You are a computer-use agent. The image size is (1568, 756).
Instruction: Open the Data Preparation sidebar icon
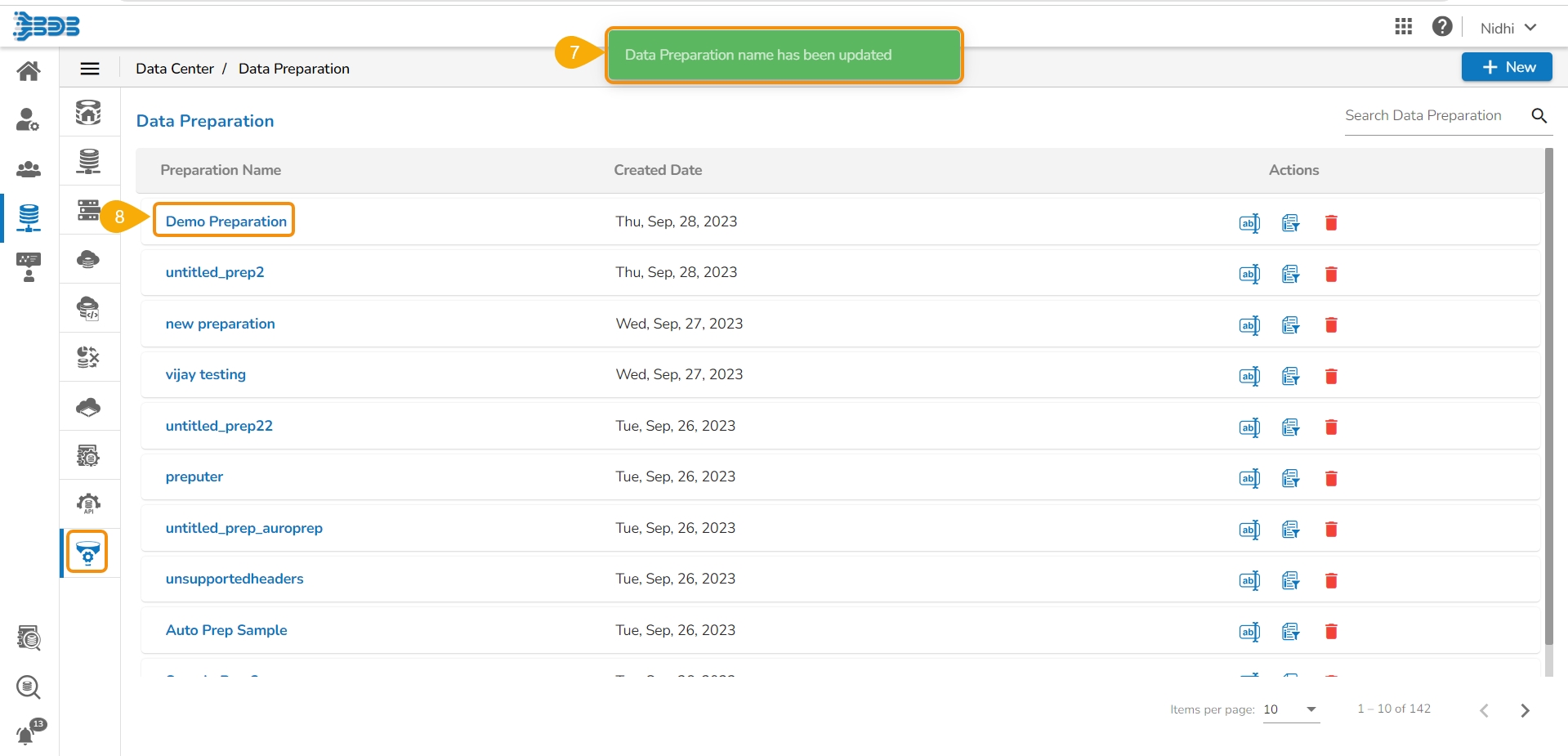87,552
